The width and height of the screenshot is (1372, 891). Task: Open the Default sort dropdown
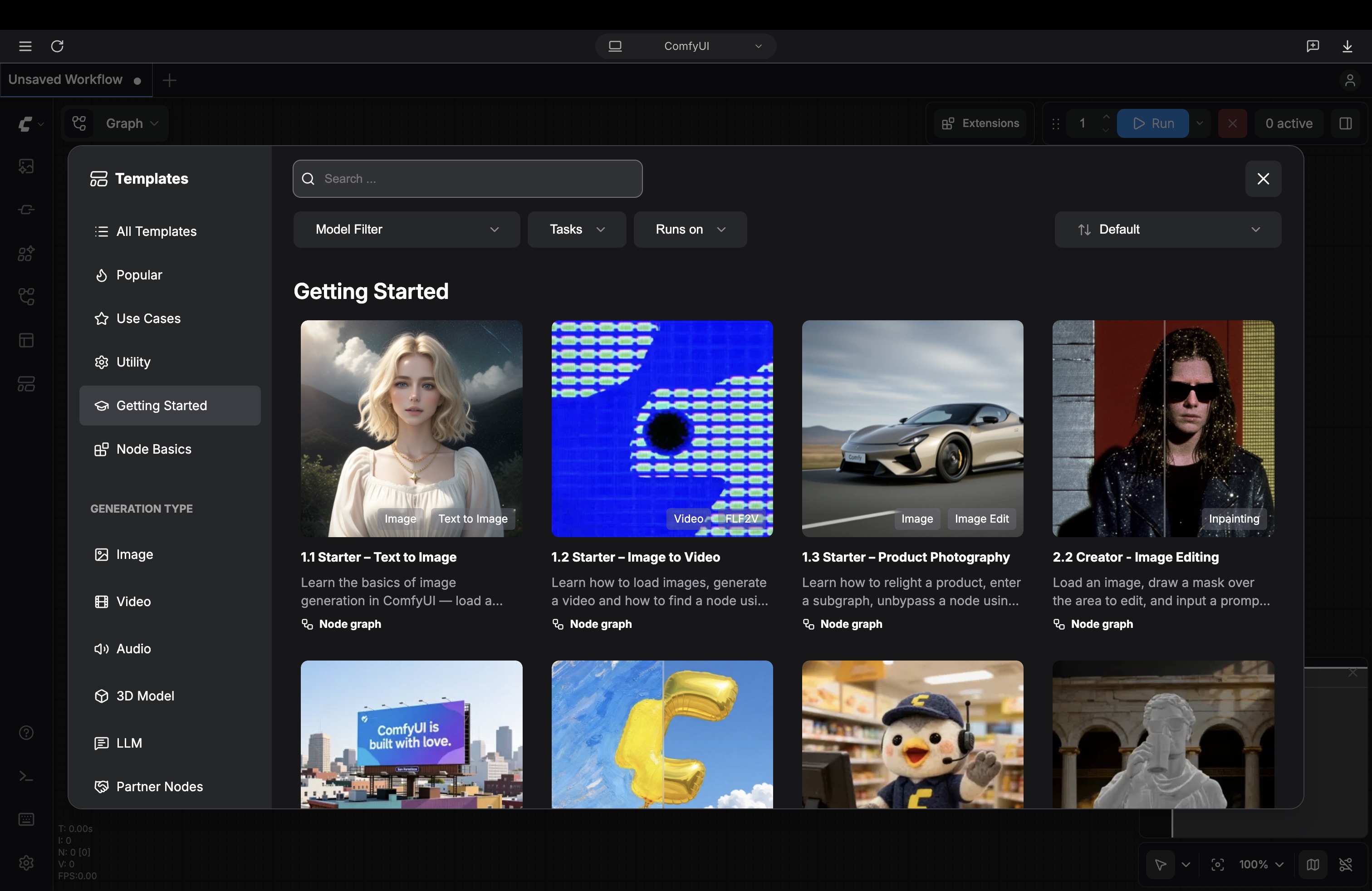(x=1168, y=230)
